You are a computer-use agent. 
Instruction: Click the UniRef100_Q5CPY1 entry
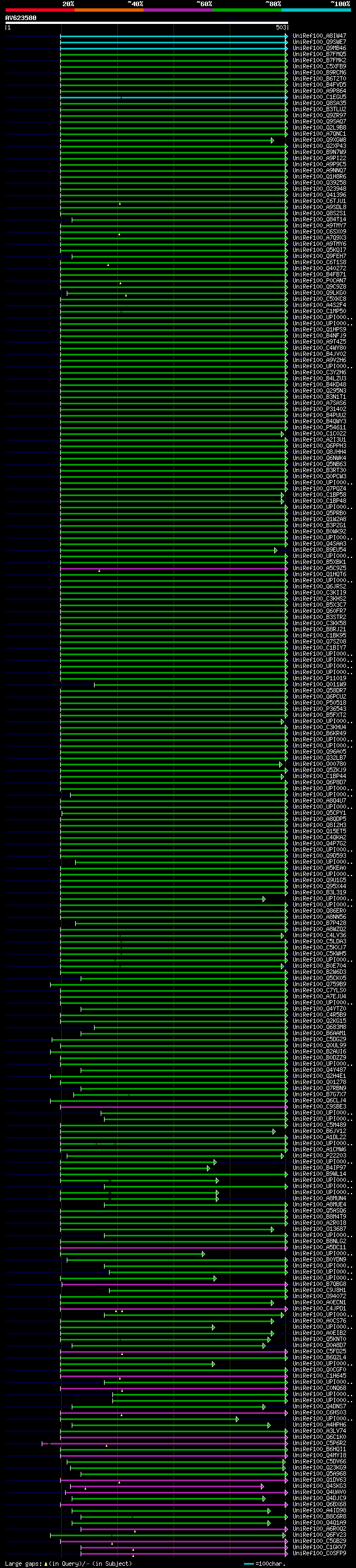click(319, 813)
